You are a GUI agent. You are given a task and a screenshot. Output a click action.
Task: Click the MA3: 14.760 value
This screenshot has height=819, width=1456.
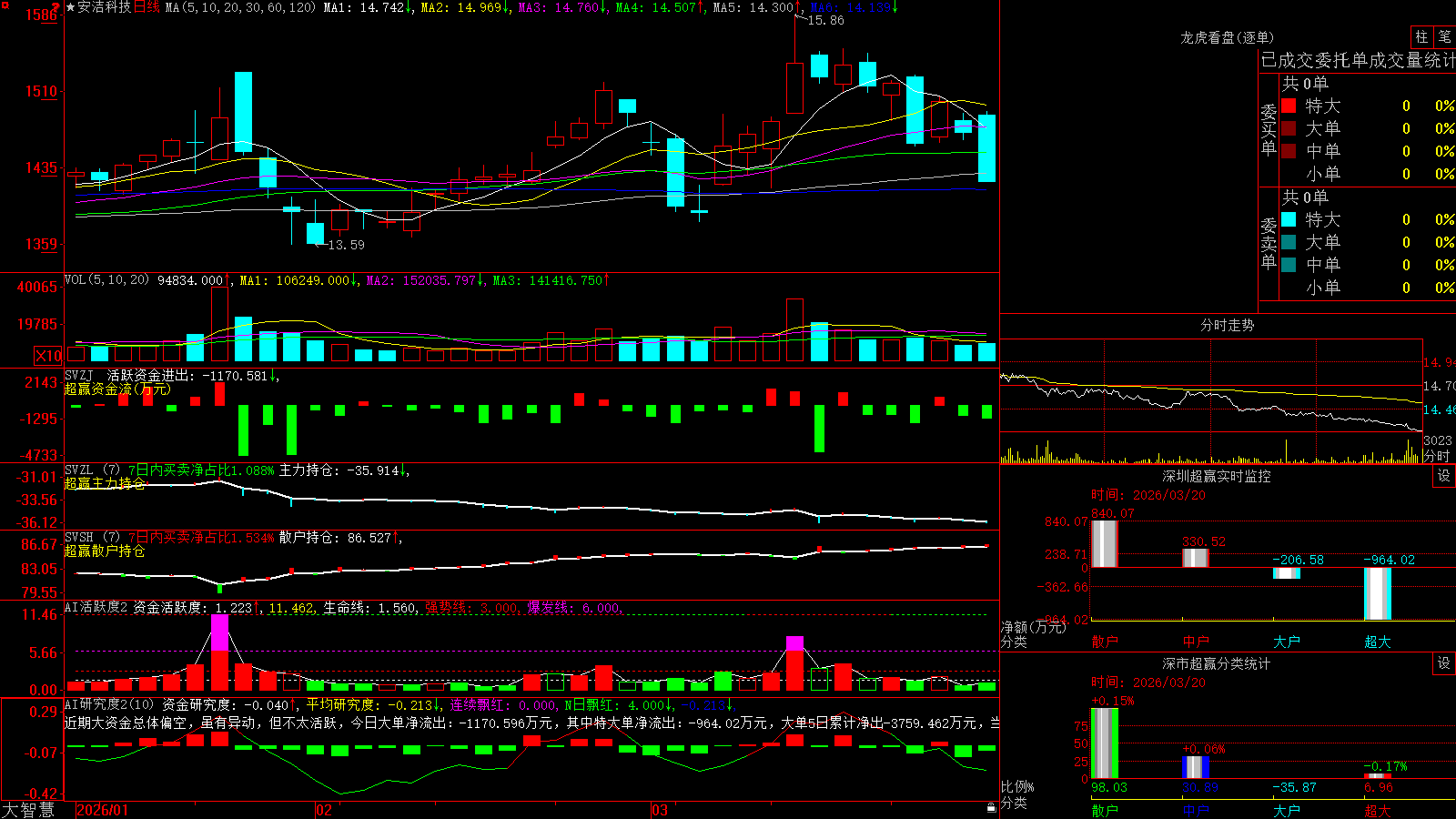(x=562, y=7)
